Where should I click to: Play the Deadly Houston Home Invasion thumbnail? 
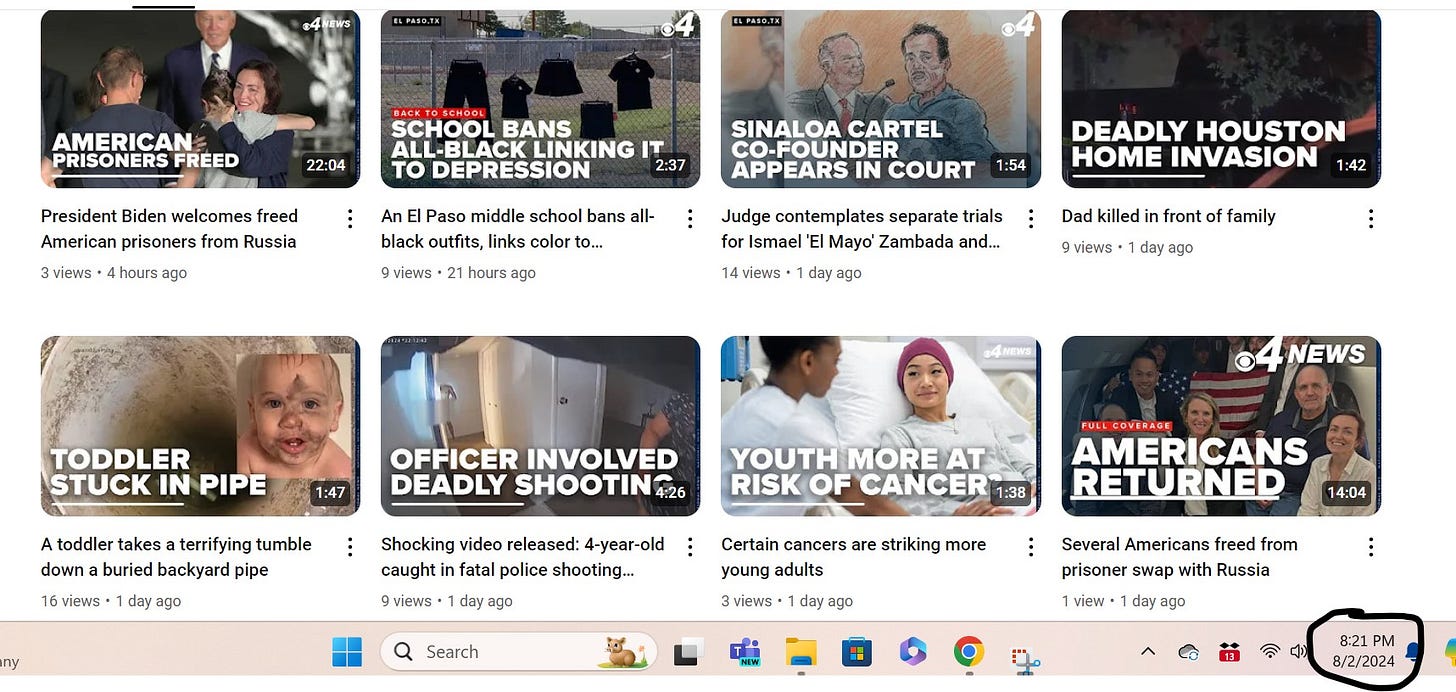(1221, 99)
